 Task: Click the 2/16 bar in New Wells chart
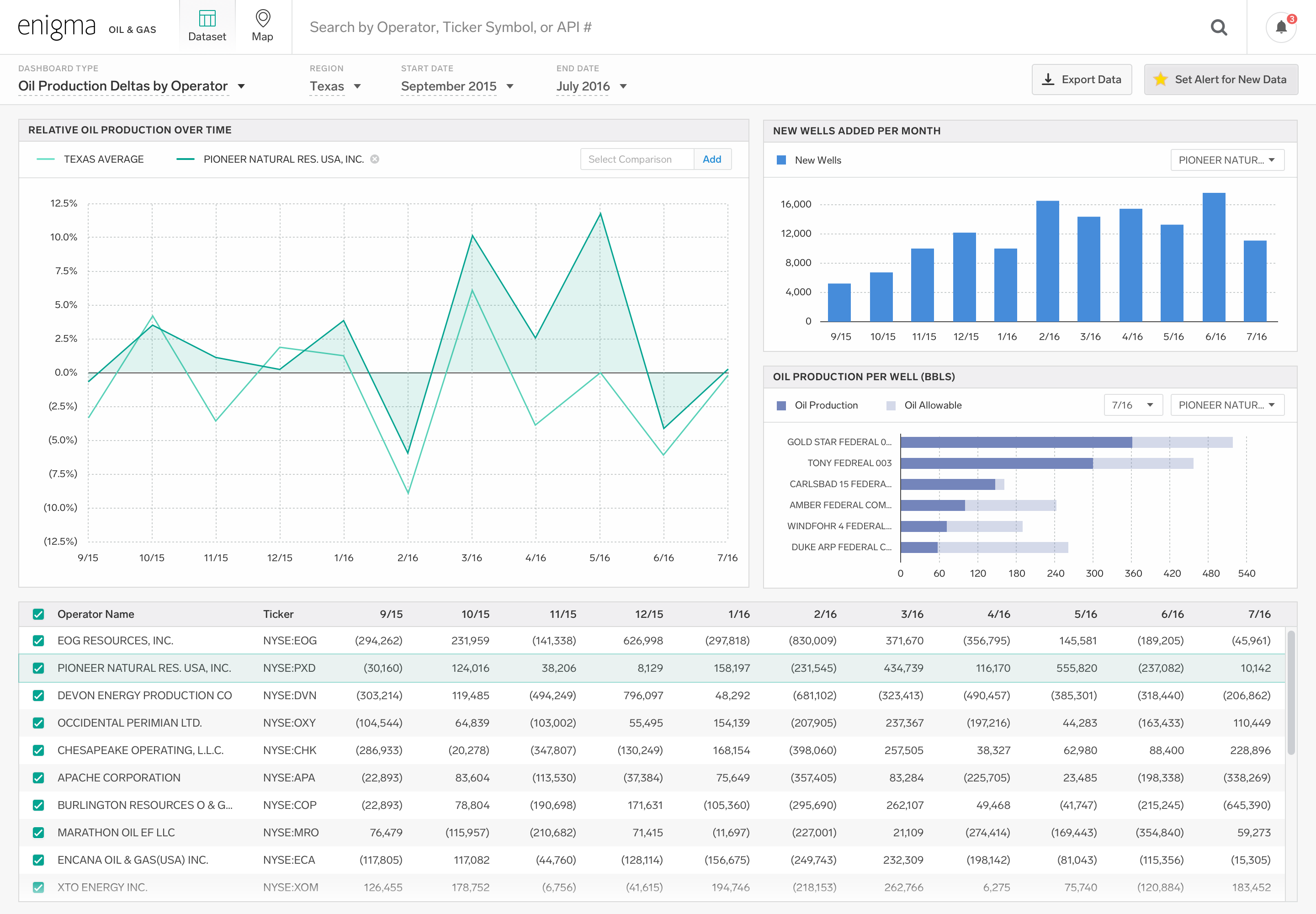pyautogui.click(x=1047, y=261)
